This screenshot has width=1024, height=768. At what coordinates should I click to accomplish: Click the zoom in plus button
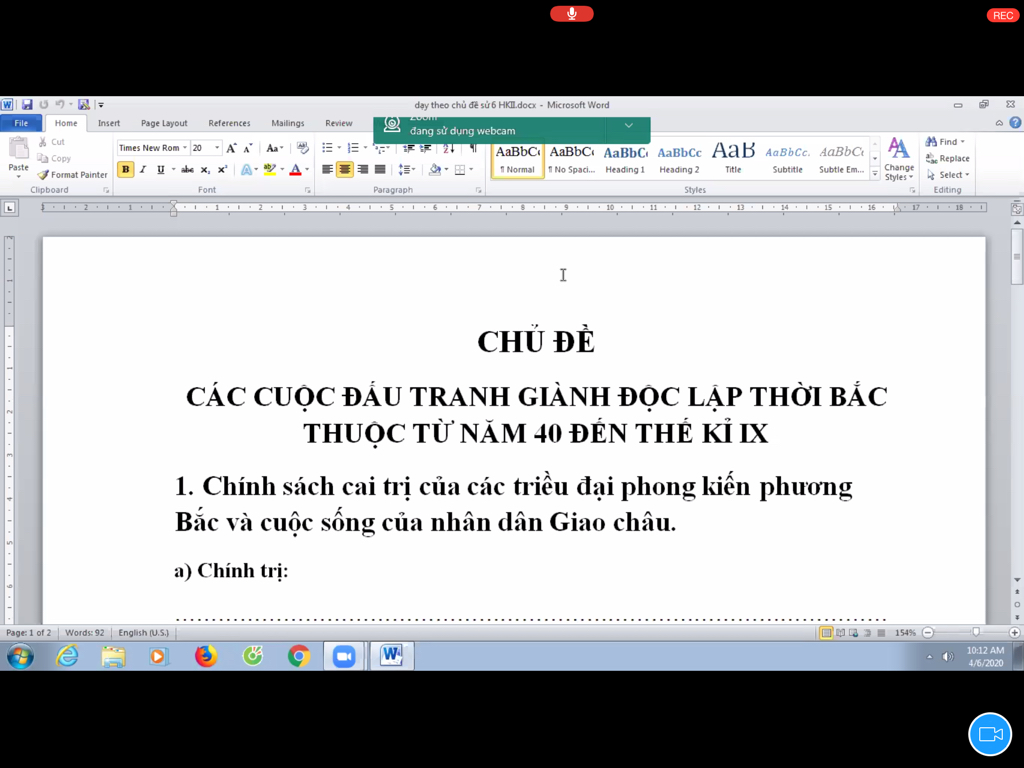click(x=1014, y=632)
